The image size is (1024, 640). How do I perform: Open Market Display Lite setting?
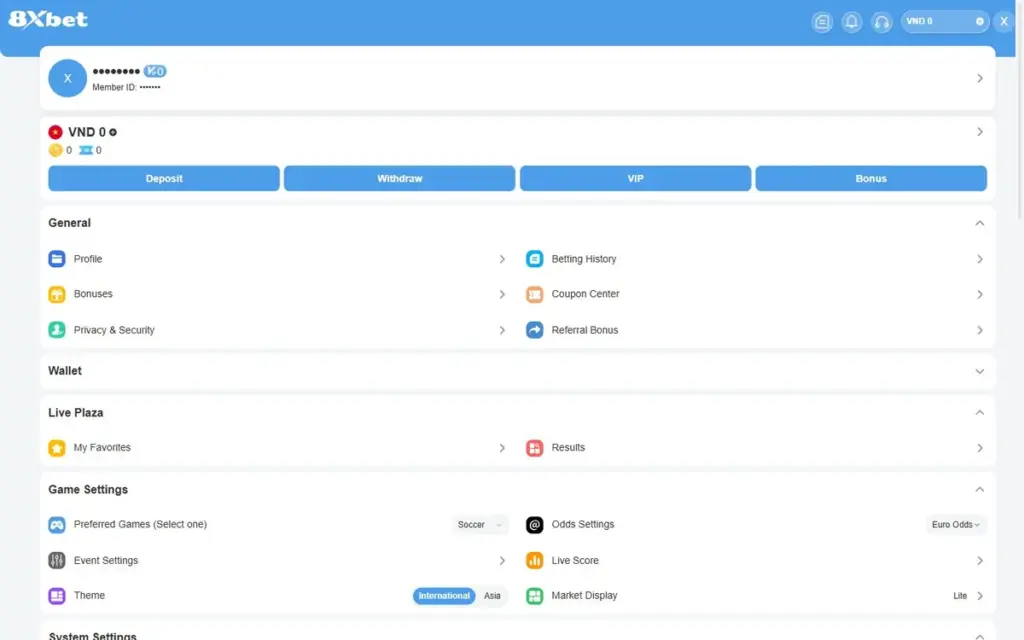(x=968, y=596)
